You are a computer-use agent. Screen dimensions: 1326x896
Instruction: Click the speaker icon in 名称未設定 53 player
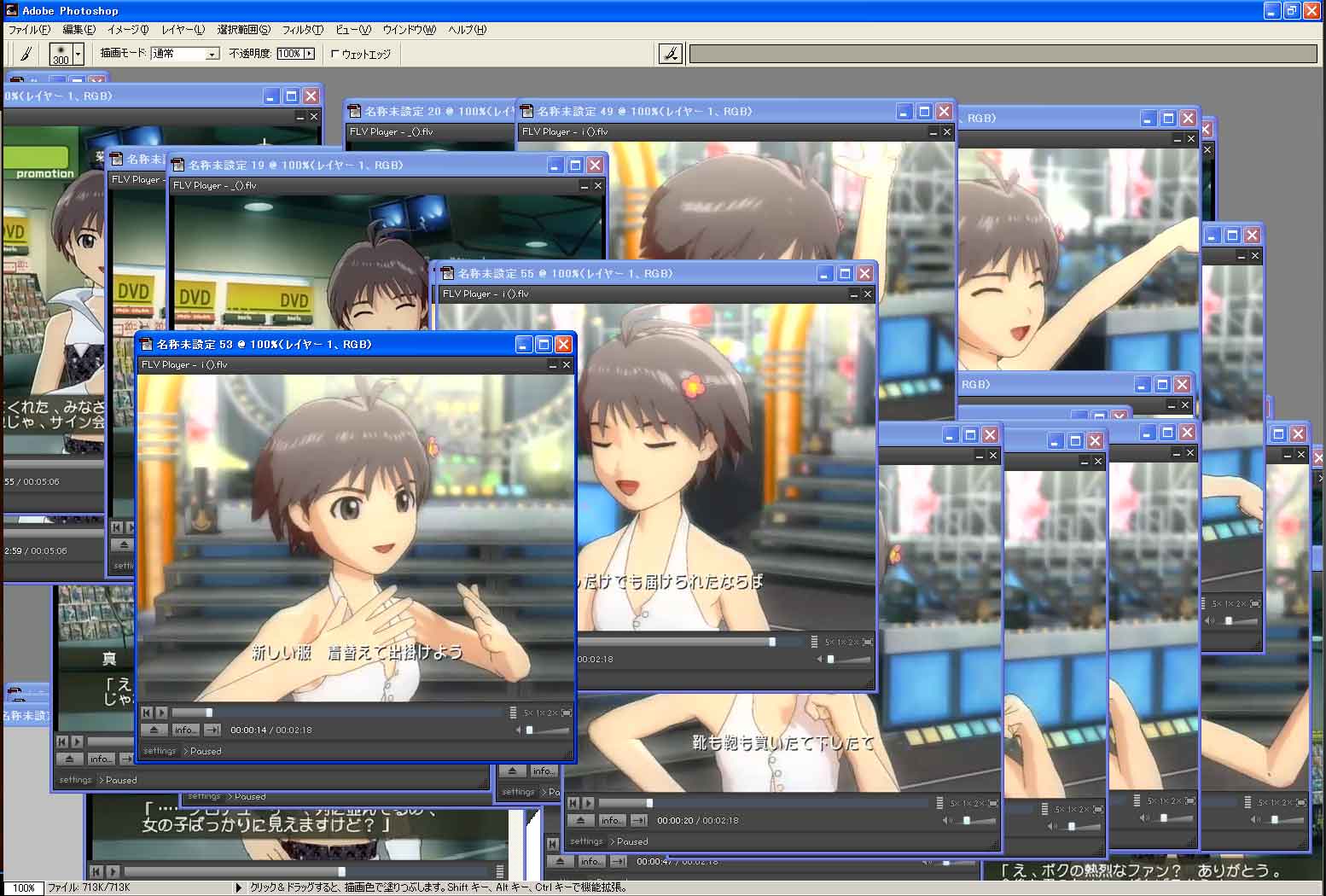[518, 730]
